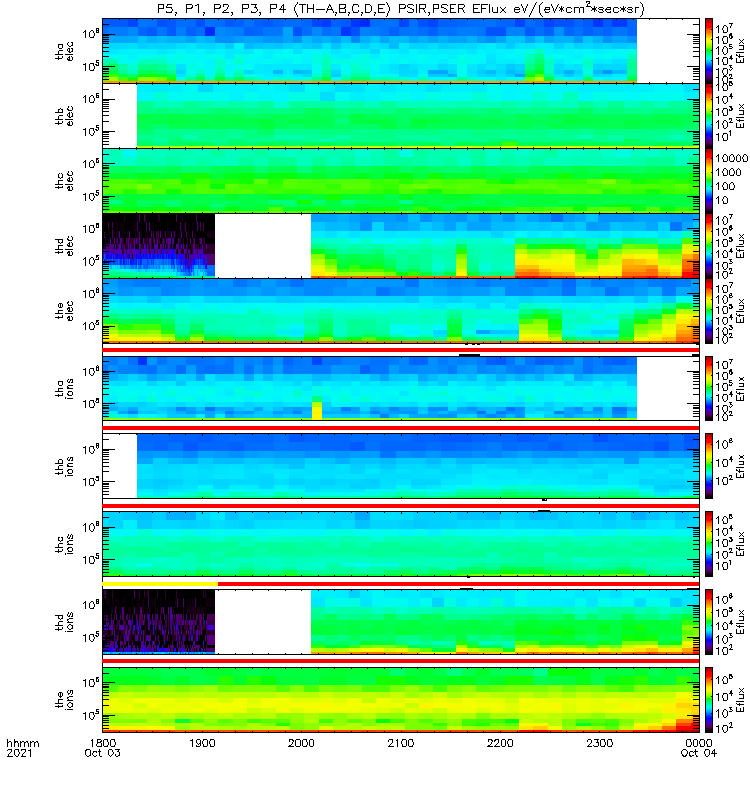Click the tha elec Eflux color bar
This screenshot has width=750, height=800.
(709, 51)
